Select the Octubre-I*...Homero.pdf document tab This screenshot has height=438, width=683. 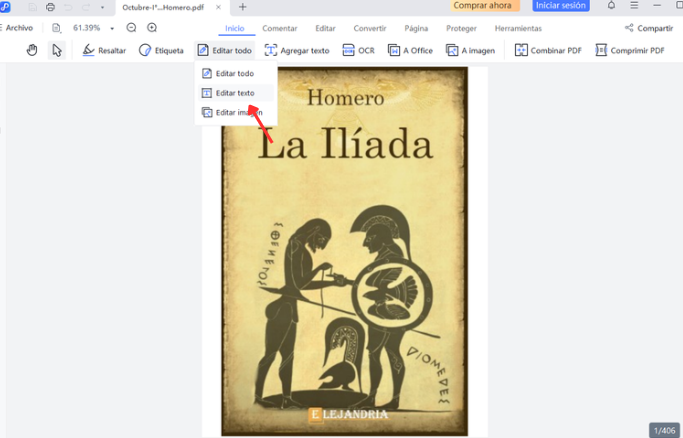point(163,7)
